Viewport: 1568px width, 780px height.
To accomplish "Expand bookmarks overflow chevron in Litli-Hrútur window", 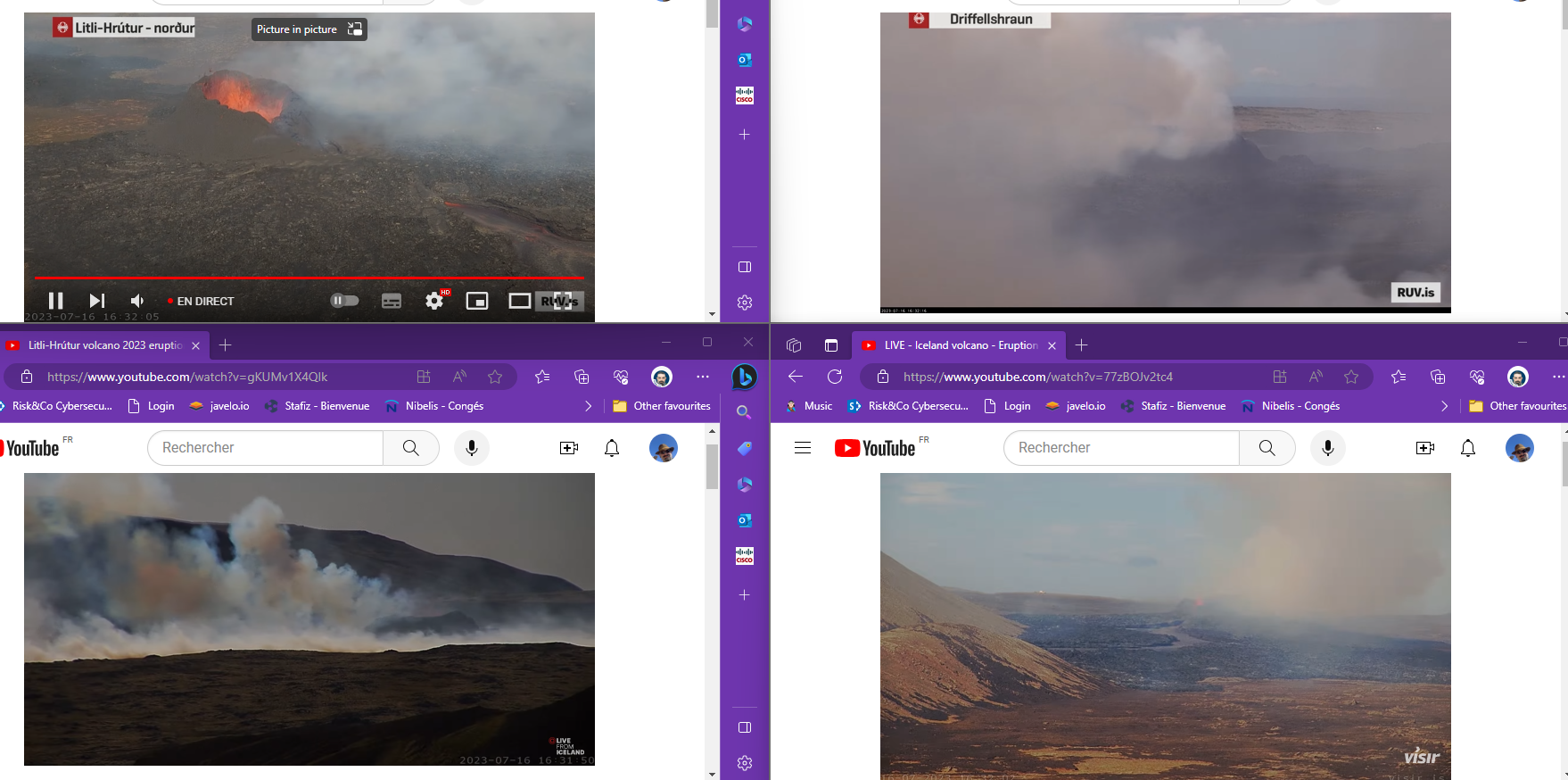I will tap(588, 406).
